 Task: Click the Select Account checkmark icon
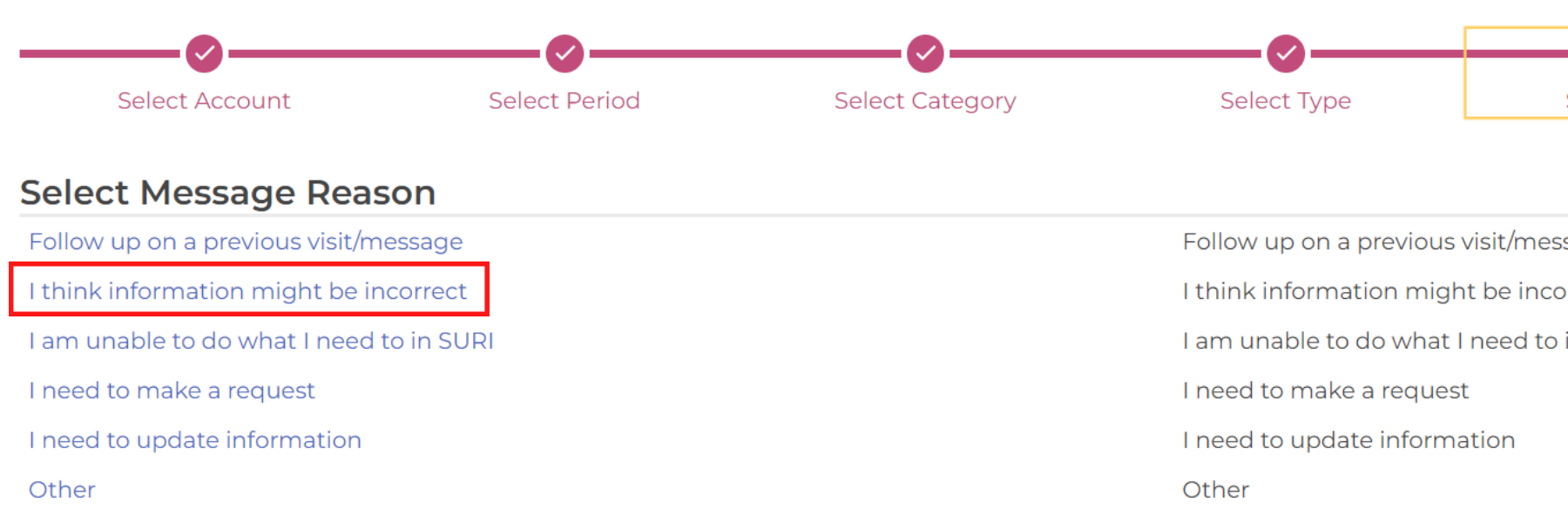(204, 53)
